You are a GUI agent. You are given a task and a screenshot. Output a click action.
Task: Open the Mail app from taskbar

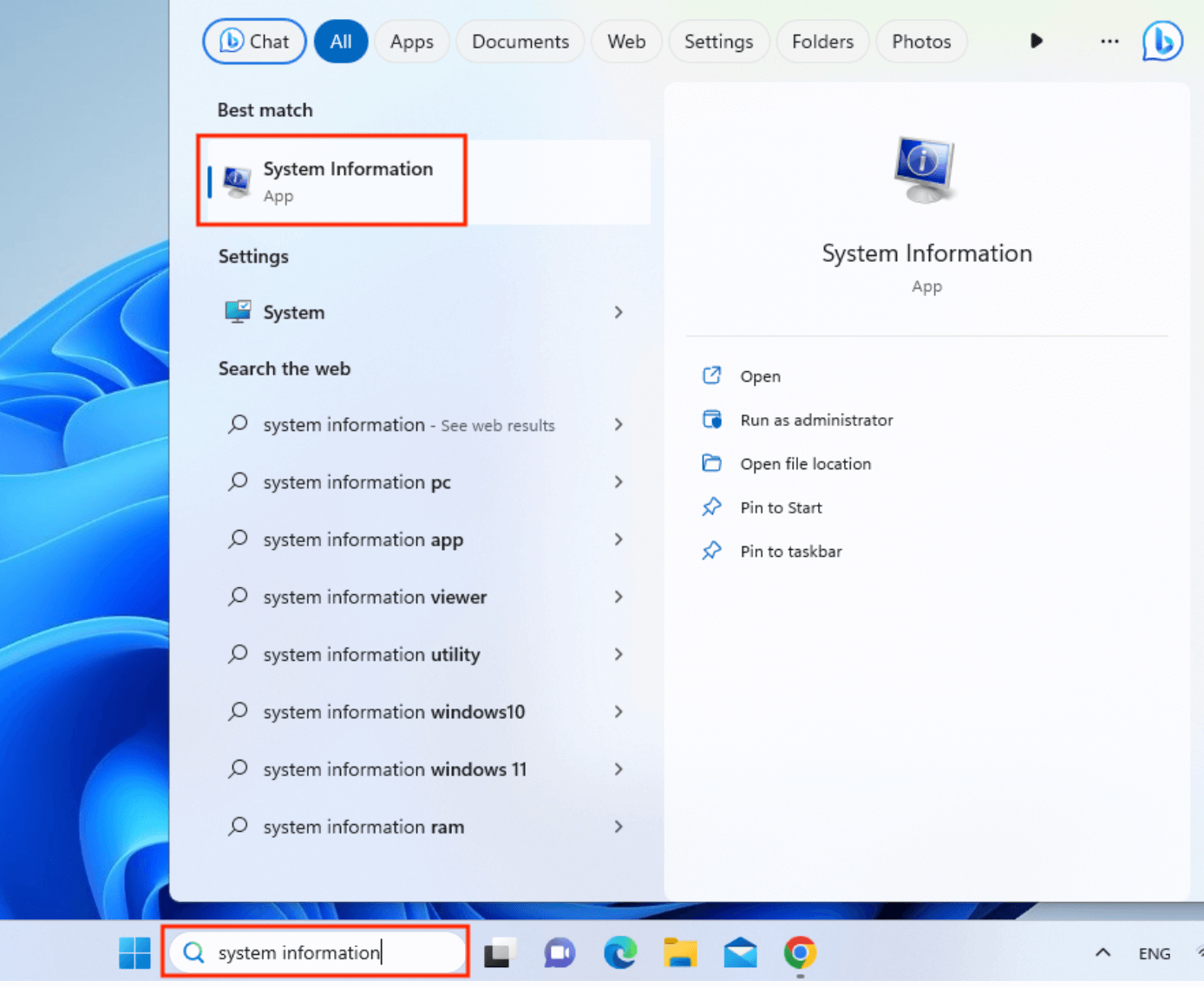[740, 952]
